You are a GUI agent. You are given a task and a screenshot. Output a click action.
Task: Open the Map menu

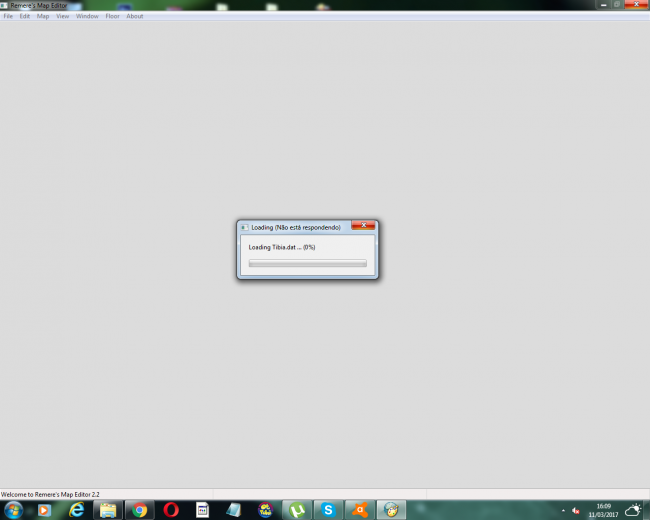43,16
